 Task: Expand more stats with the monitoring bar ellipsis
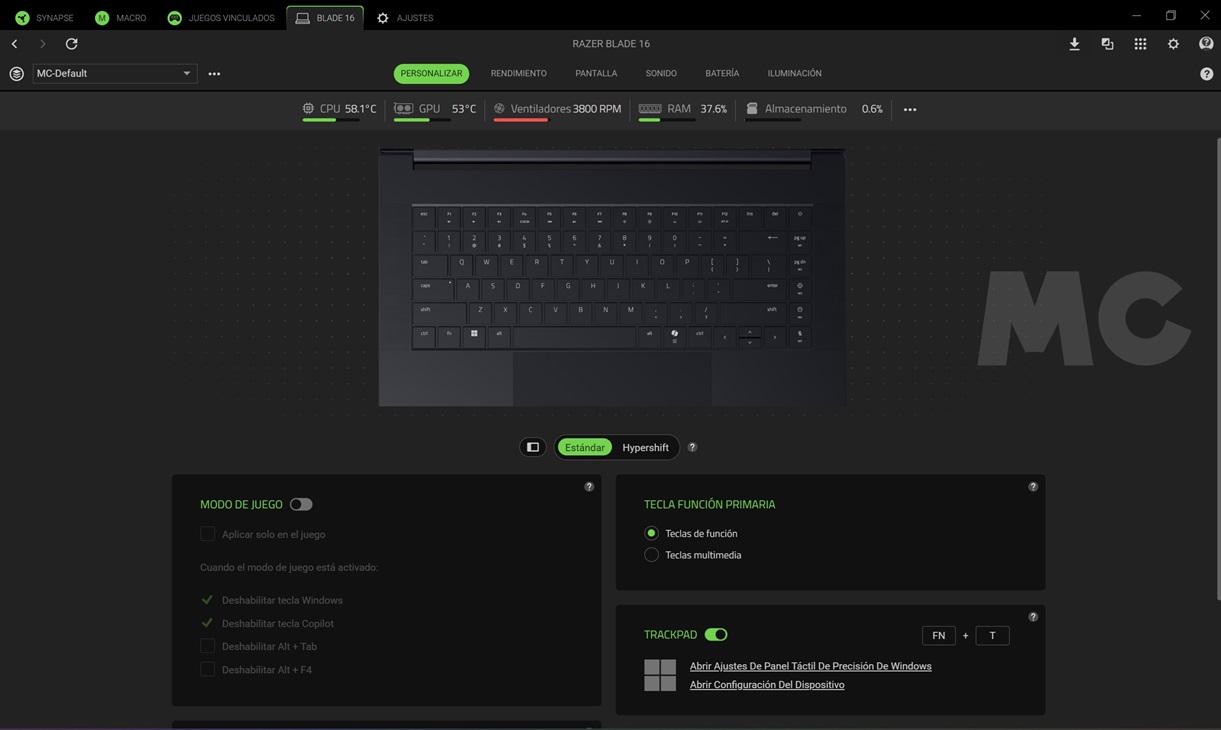click(x=909, y=109)
